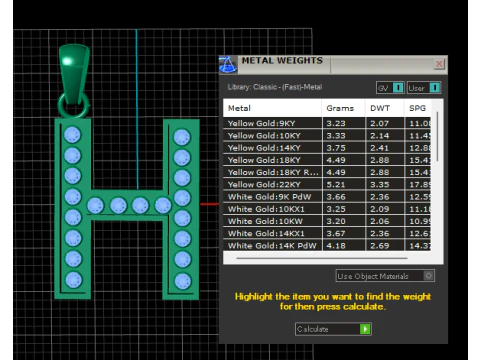
Task: Click the 5.21 grams value
Action: tap(336, 185)
